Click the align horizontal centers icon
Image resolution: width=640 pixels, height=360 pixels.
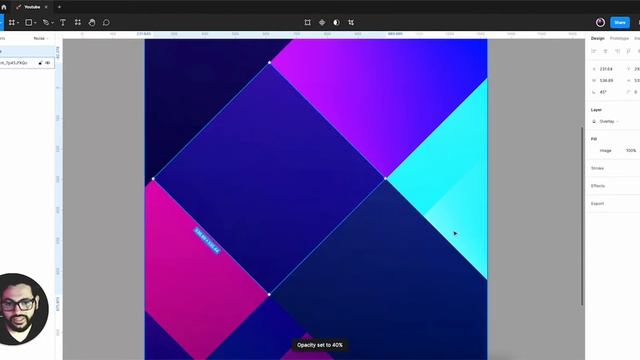pyautogui.click(x=605, y=51)
